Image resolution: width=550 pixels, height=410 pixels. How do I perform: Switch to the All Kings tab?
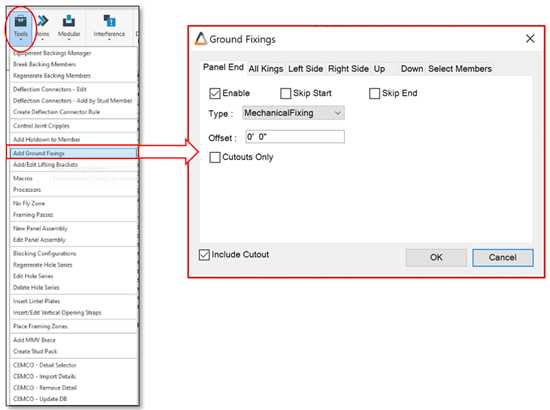tap(266, 69)
